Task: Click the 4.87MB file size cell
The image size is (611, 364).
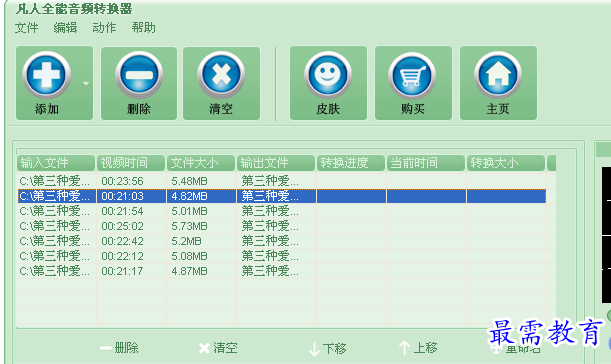Action: coord(201,271)
